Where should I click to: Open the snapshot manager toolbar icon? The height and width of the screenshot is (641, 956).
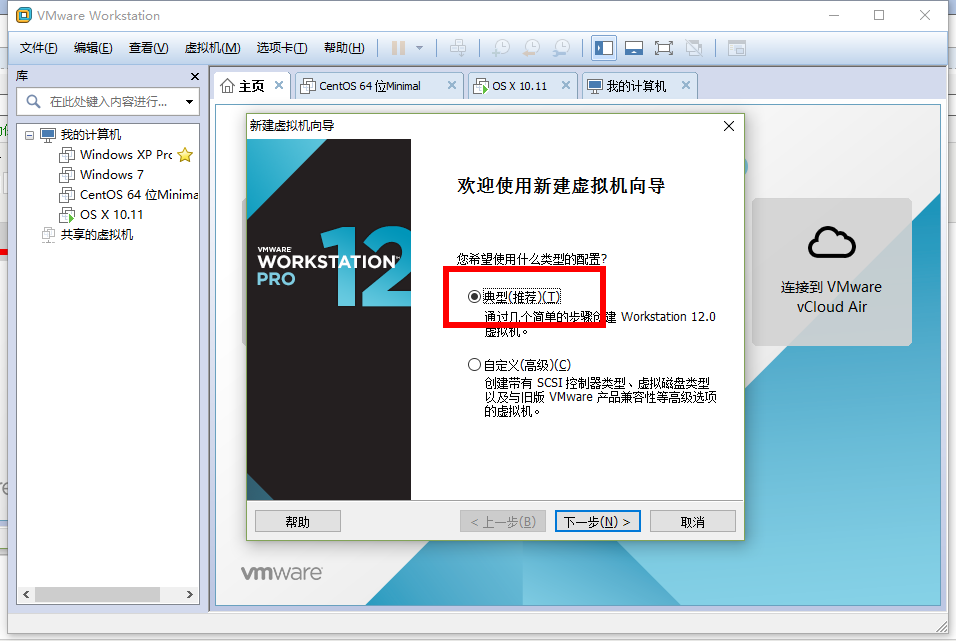(x=562, y=48)
